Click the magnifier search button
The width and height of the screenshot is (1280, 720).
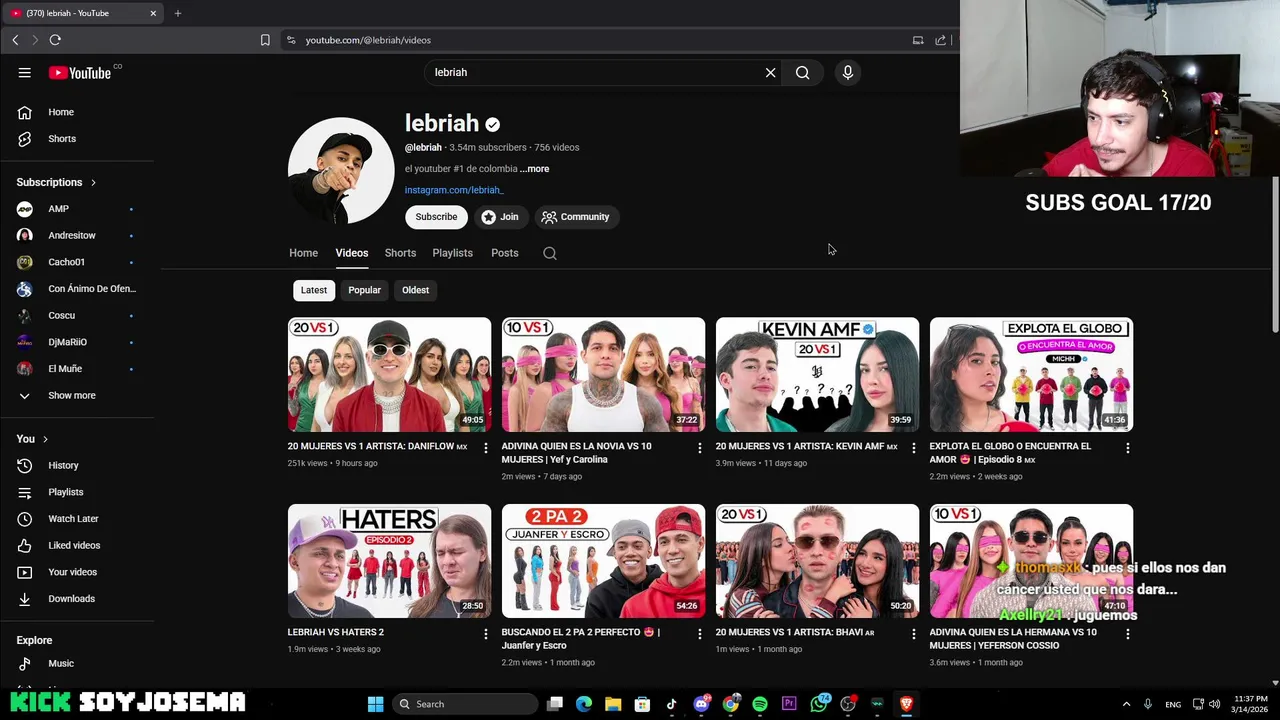802,72
